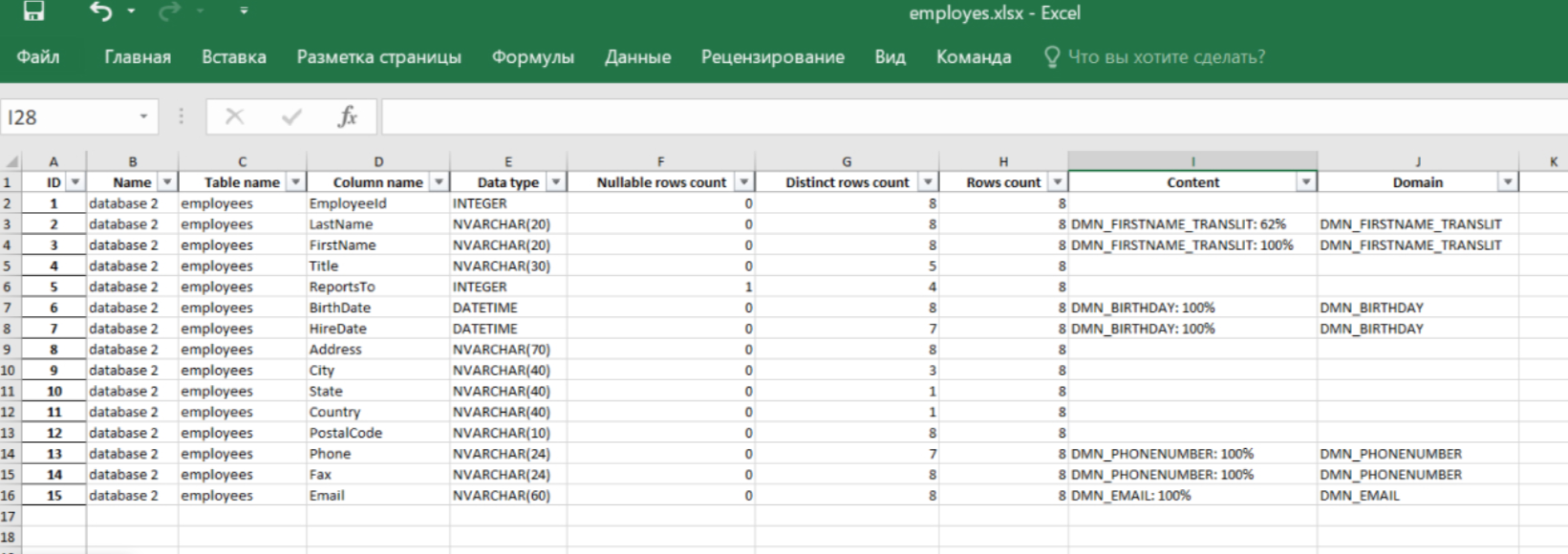The height and width of the screenshot is (554, 1568).
Task: Switch to the Вид ribbon tab
Action: coord(890,57)
